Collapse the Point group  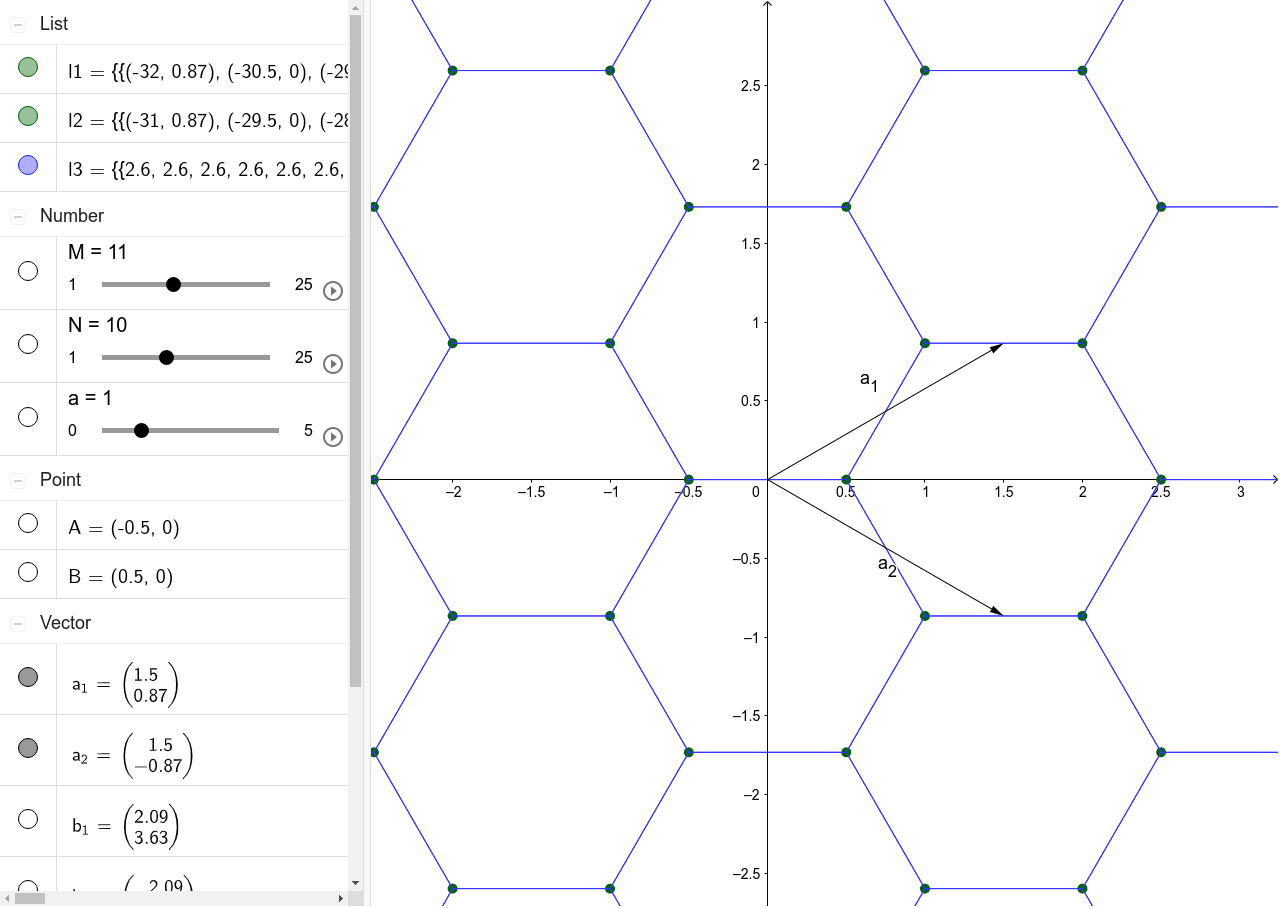18,480
